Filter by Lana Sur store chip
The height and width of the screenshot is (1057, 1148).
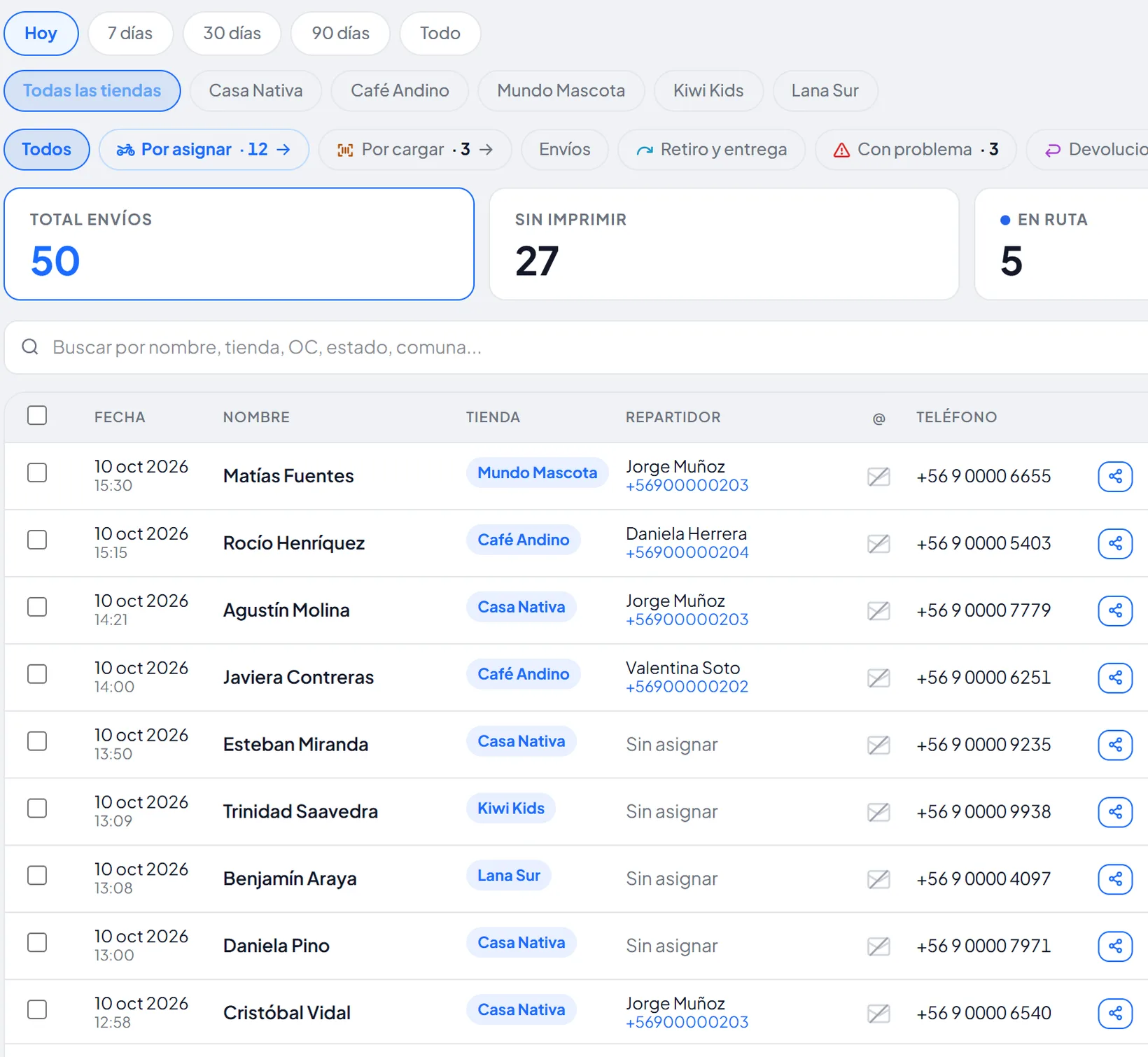tap(825, 91)
